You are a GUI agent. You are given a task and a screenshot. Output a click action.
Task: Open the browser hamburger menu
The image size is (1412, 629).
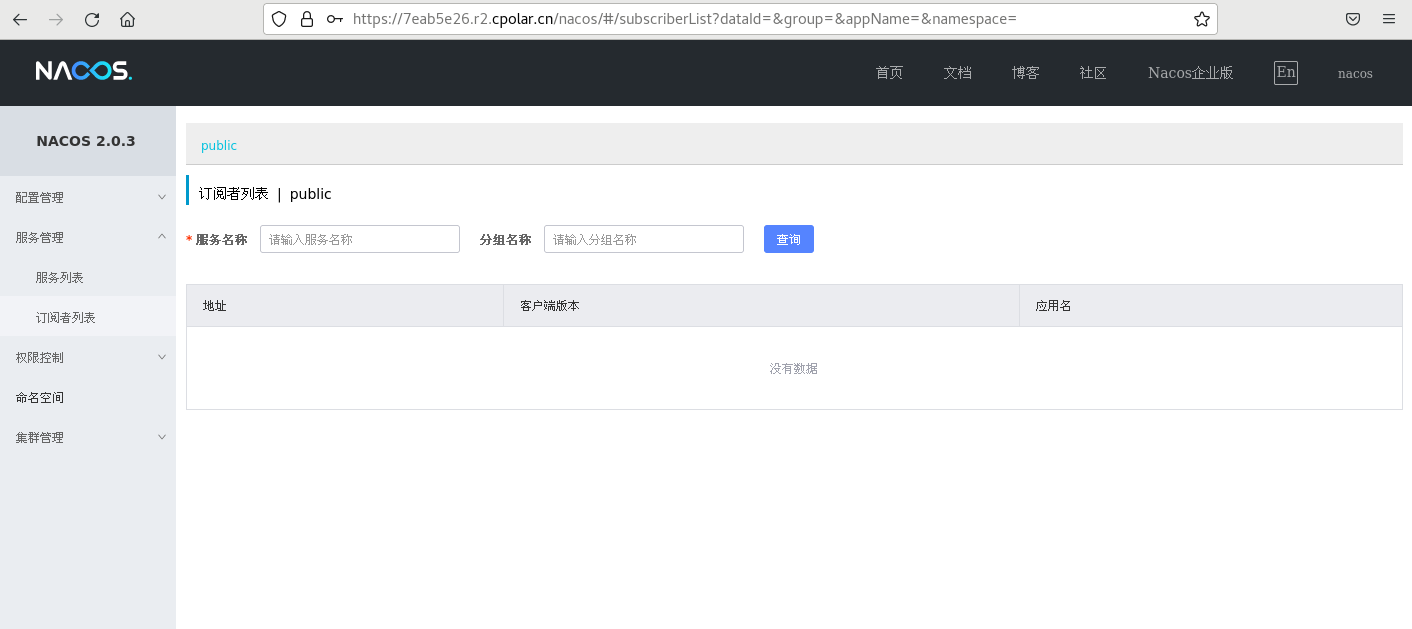1388,19
